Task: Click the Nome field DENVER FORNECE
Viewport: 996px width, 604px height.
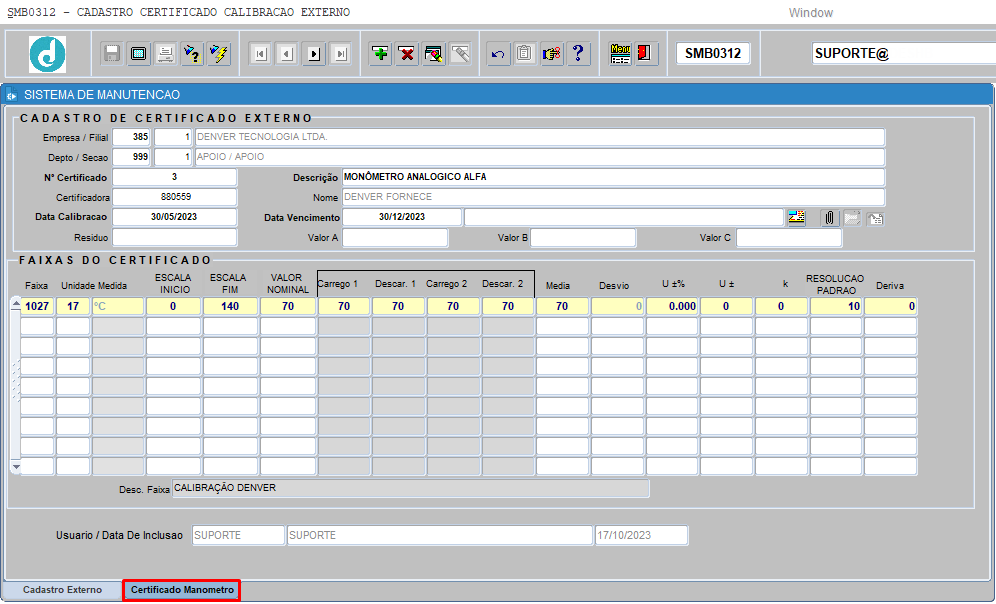Action: [614, 197]
